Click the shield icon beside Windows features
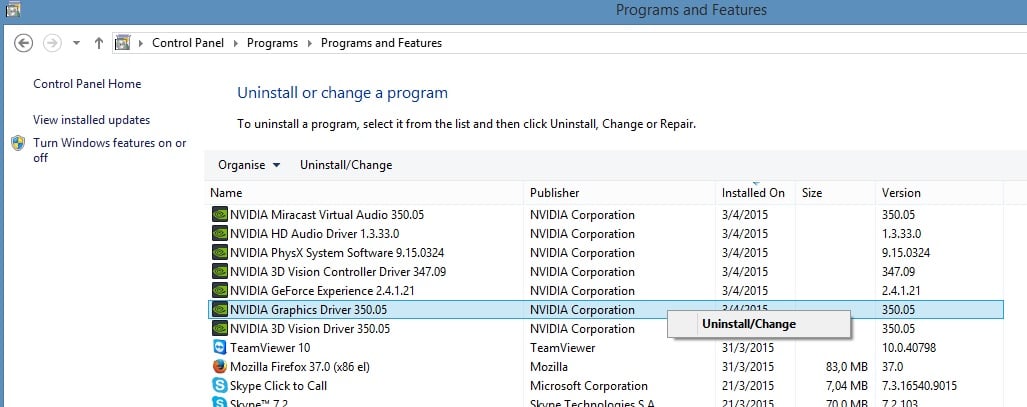This screenshot has height=407, width=1027. [x=18, y=144]
